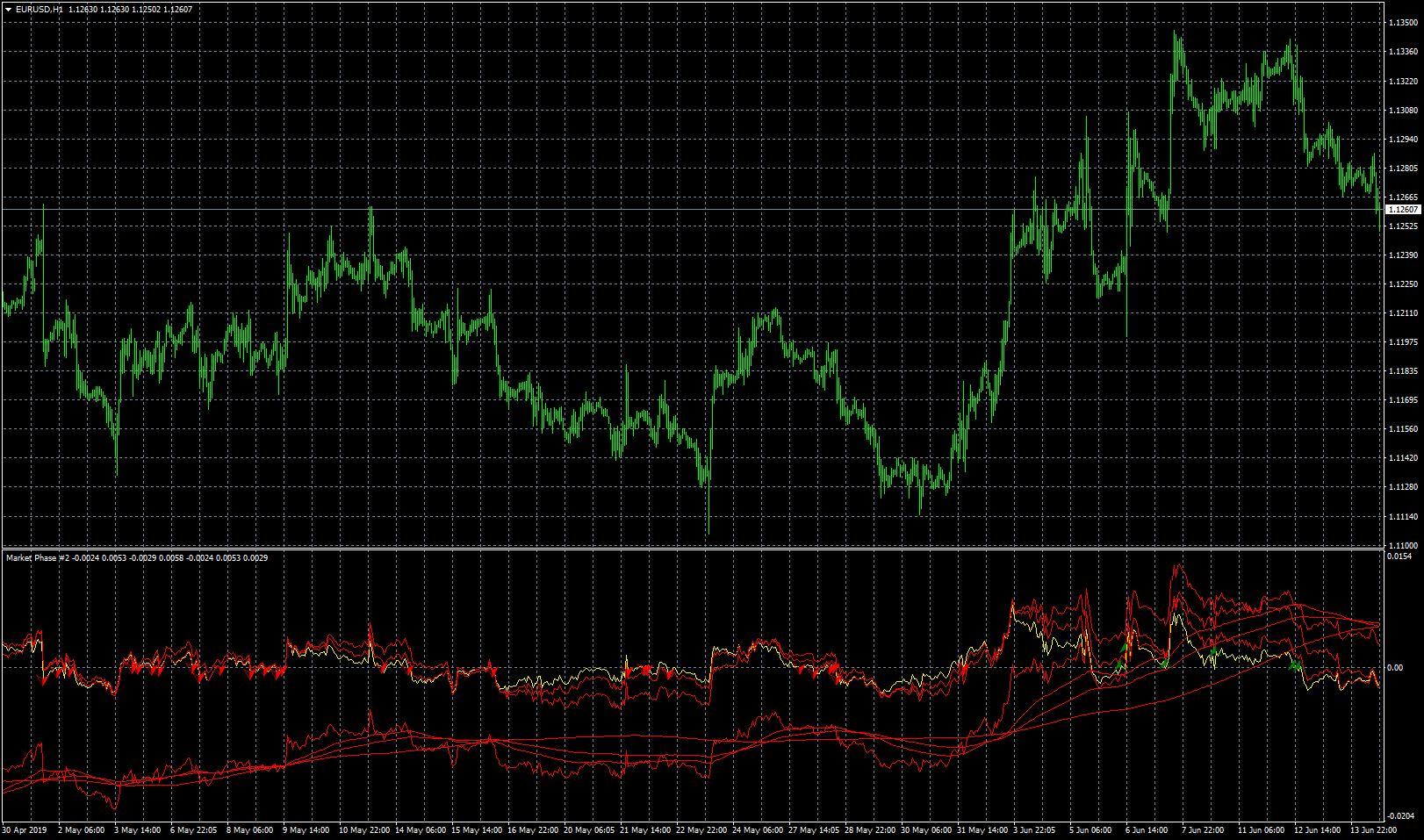Click the 0.0154 indicator scale value
This screenshot has height=840, width=1424.
pos(1399,556)
